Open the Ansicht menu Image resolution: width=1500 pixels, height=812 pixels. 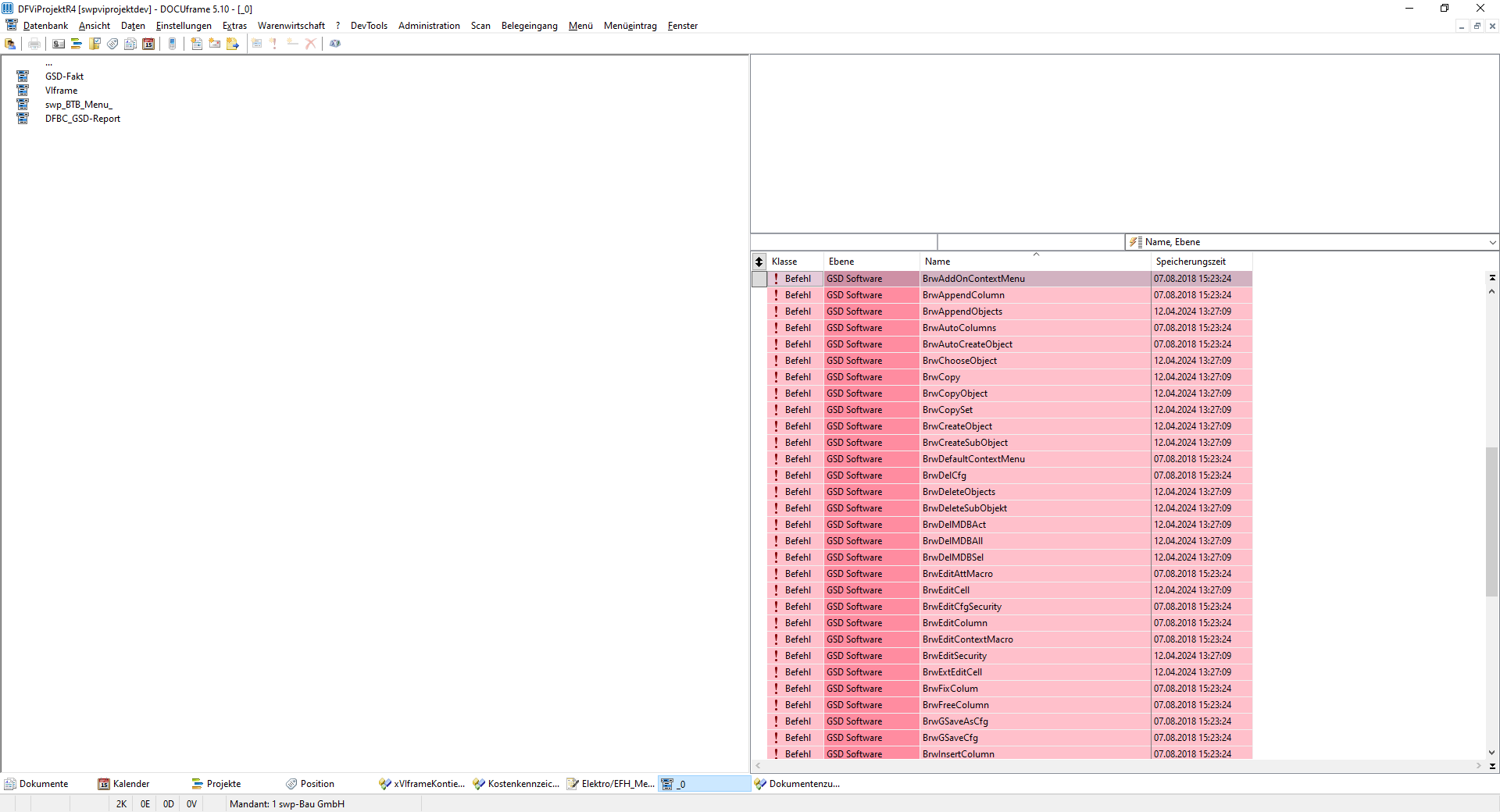(95, 26)
